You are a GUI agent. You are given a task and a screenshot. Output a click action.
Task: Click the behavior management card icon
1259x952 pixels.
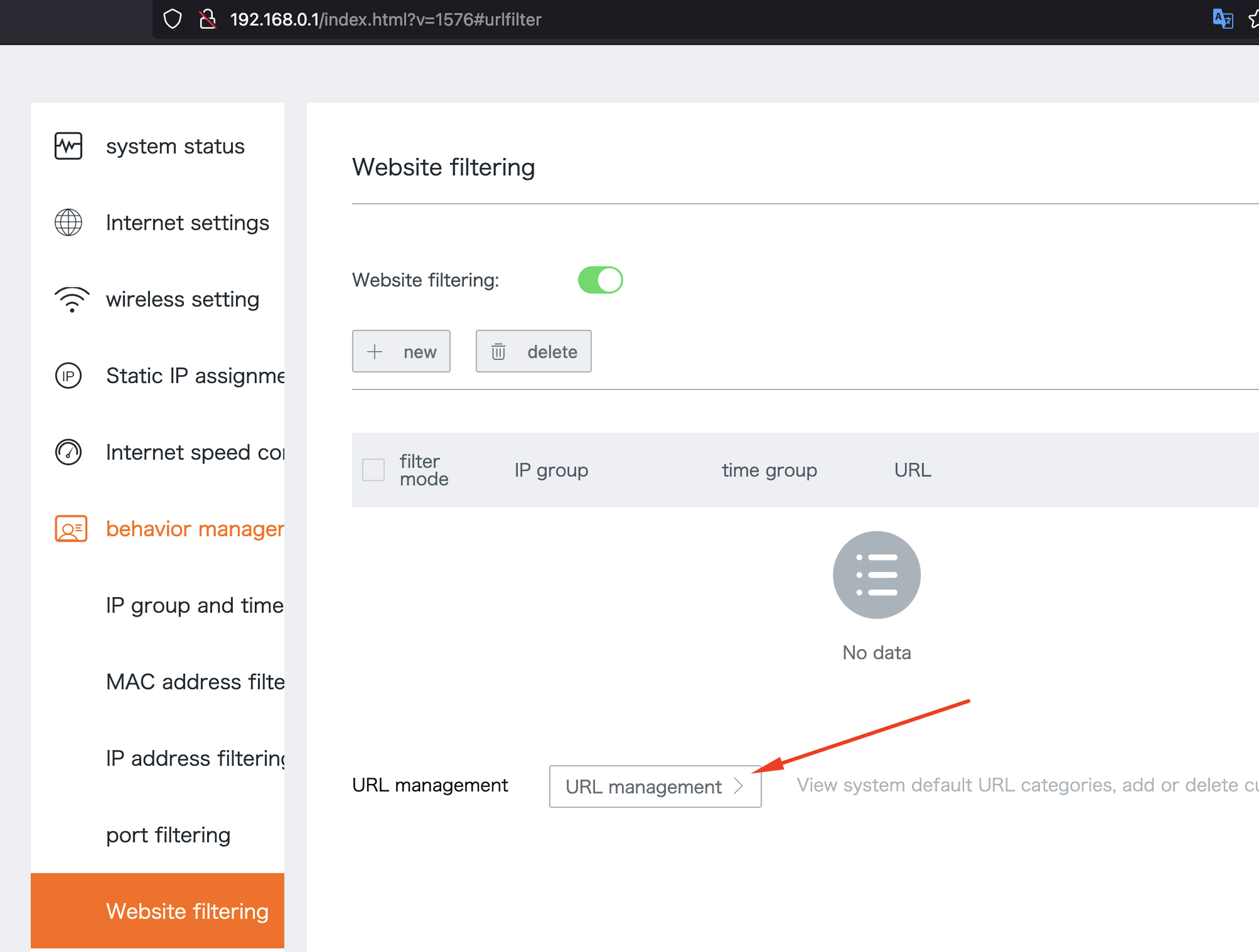point(71,529)
